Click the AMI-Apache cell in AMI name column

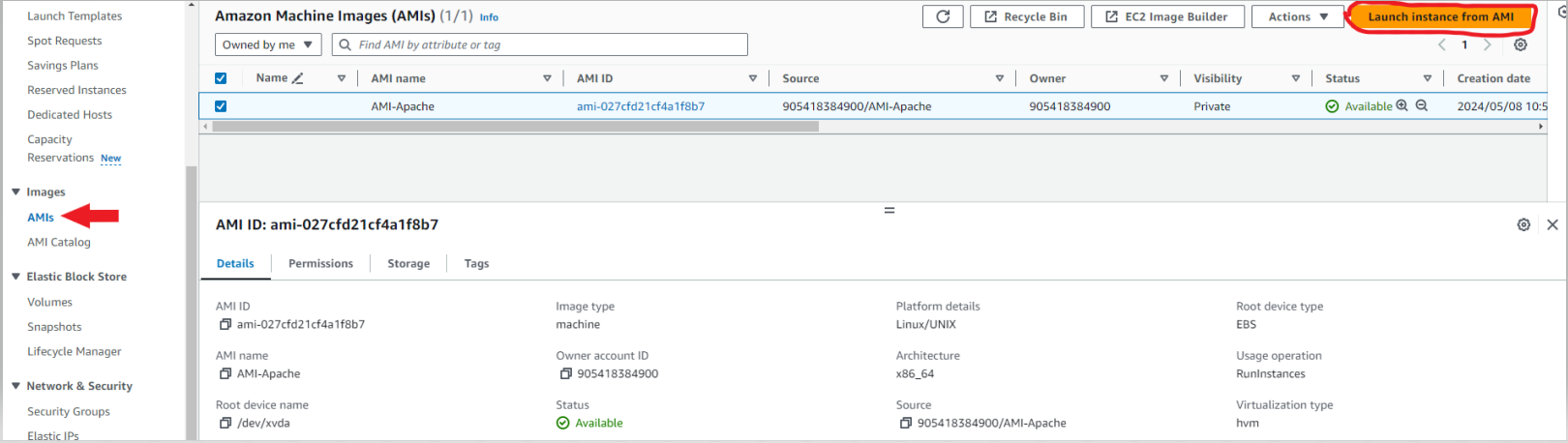[403, 106]
